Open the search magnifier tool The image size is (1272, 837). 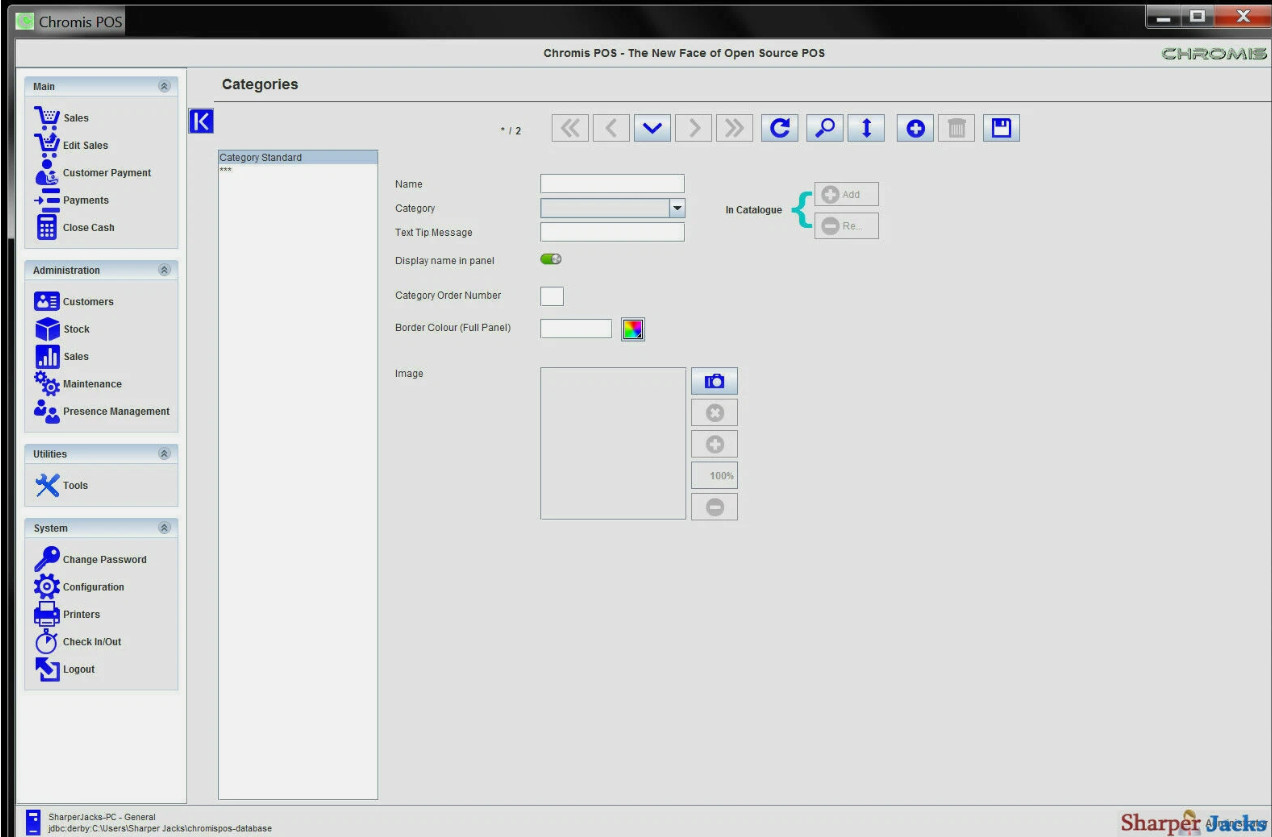(x=825, y=128)
